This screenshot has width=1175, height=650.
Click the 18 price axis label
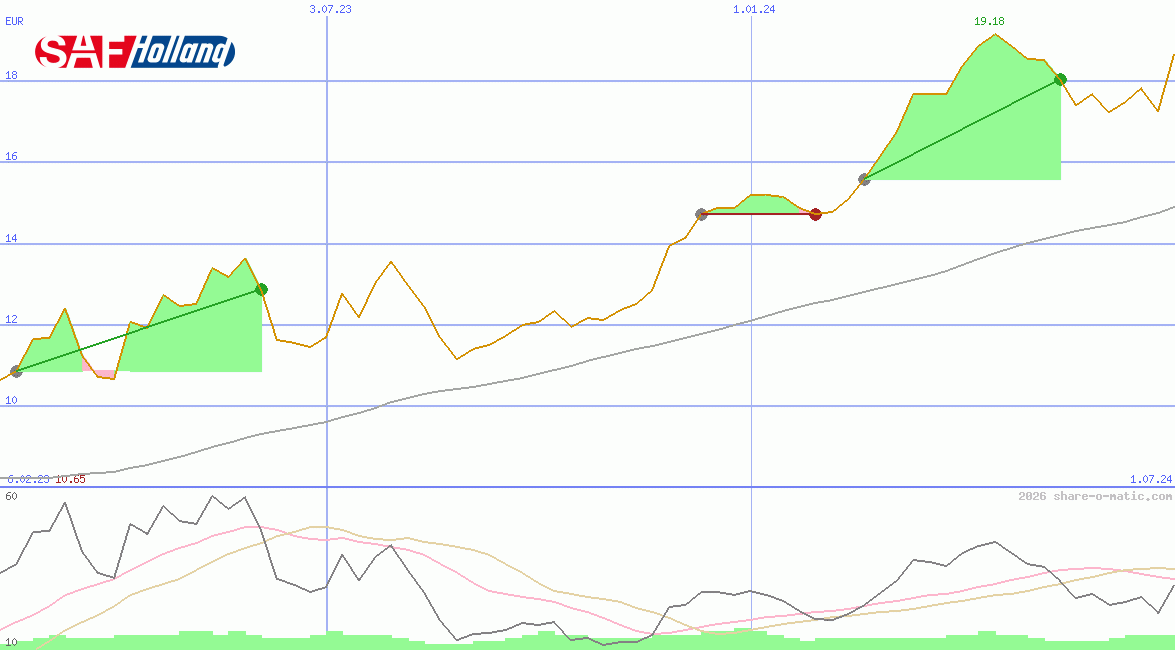pos(11,75)
